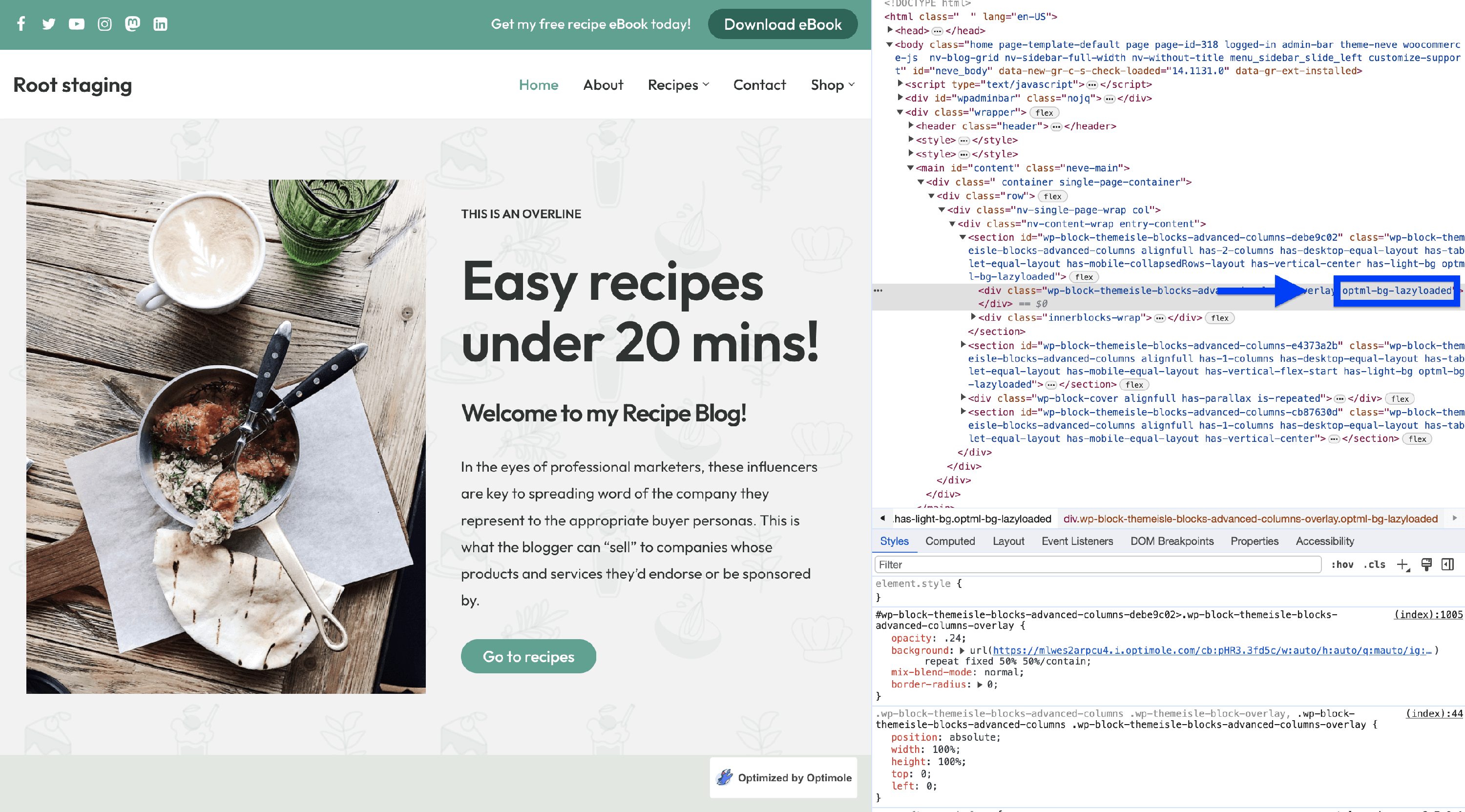Click the Download eBook button
This screenshot has height=812, width=1465.
click(782, 24)
